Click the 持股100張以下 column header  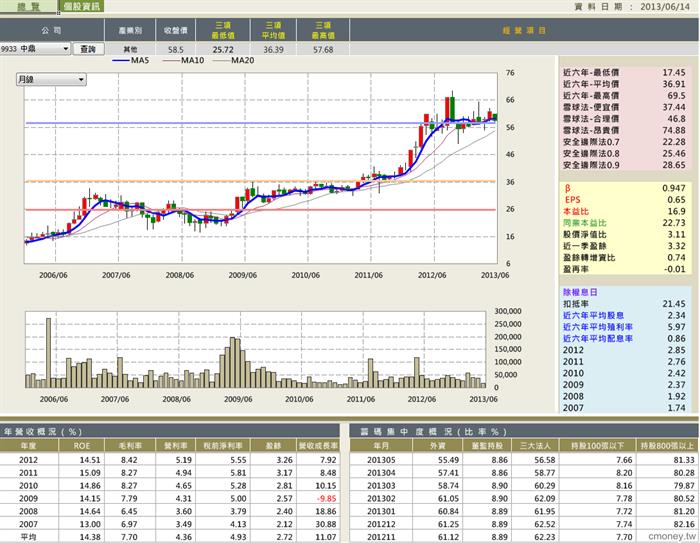click(598, 446)
